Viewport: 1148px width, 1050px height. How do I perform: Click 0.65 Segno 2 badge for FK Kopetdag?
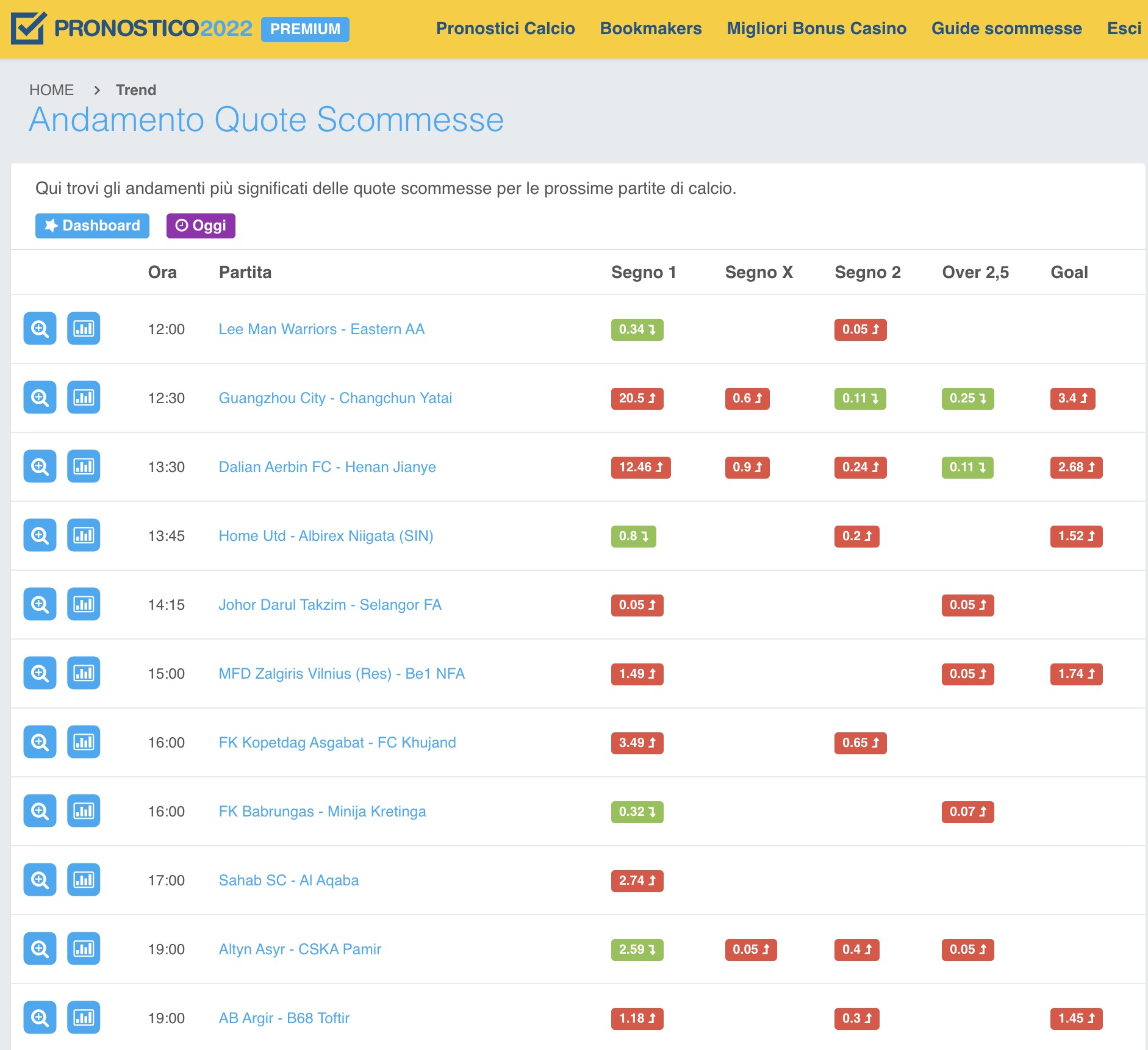(860, 743)
